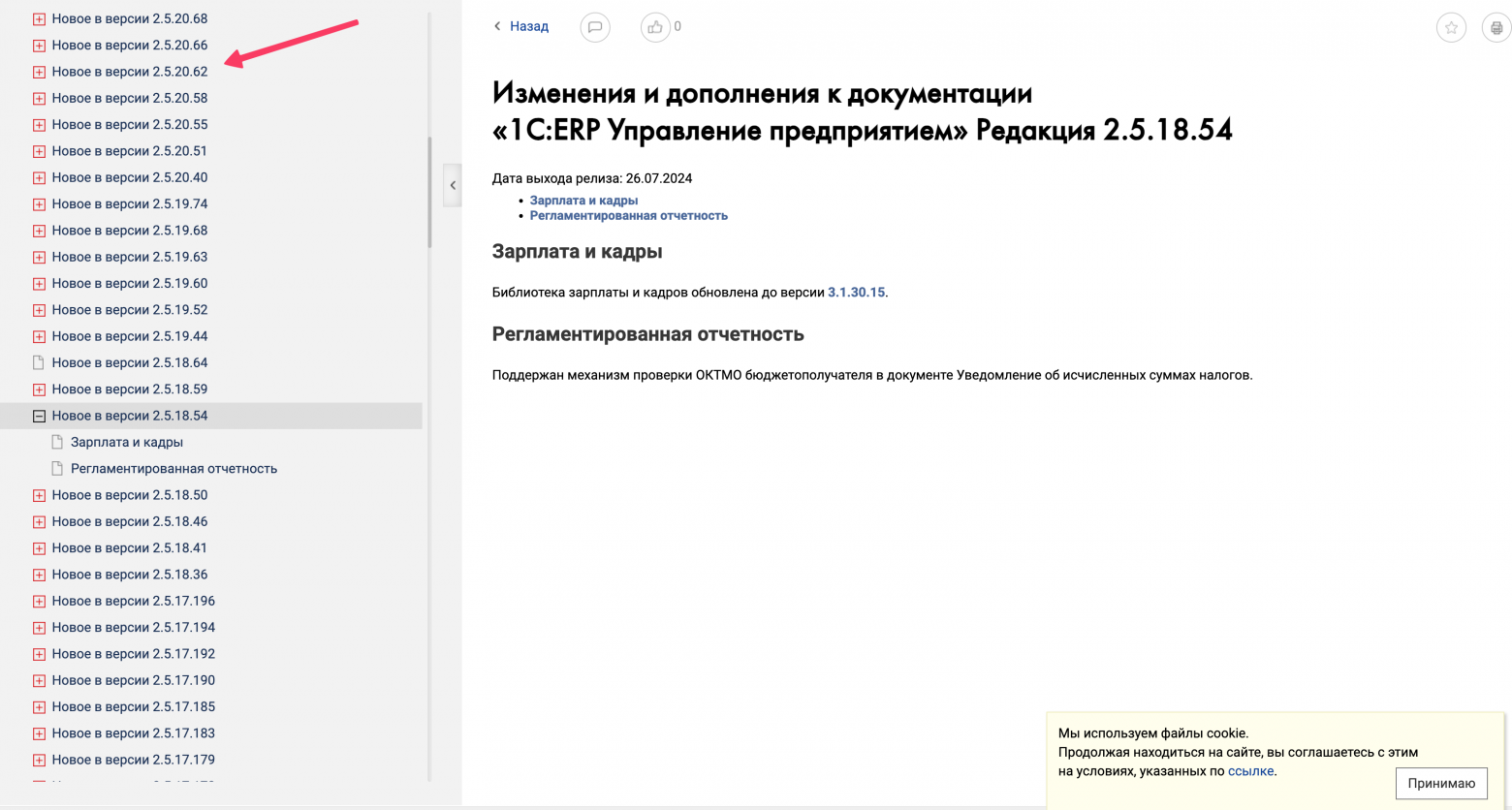
Task: Click the sidebar vertical scrollbar thumb
Action: tap(429, 192)
